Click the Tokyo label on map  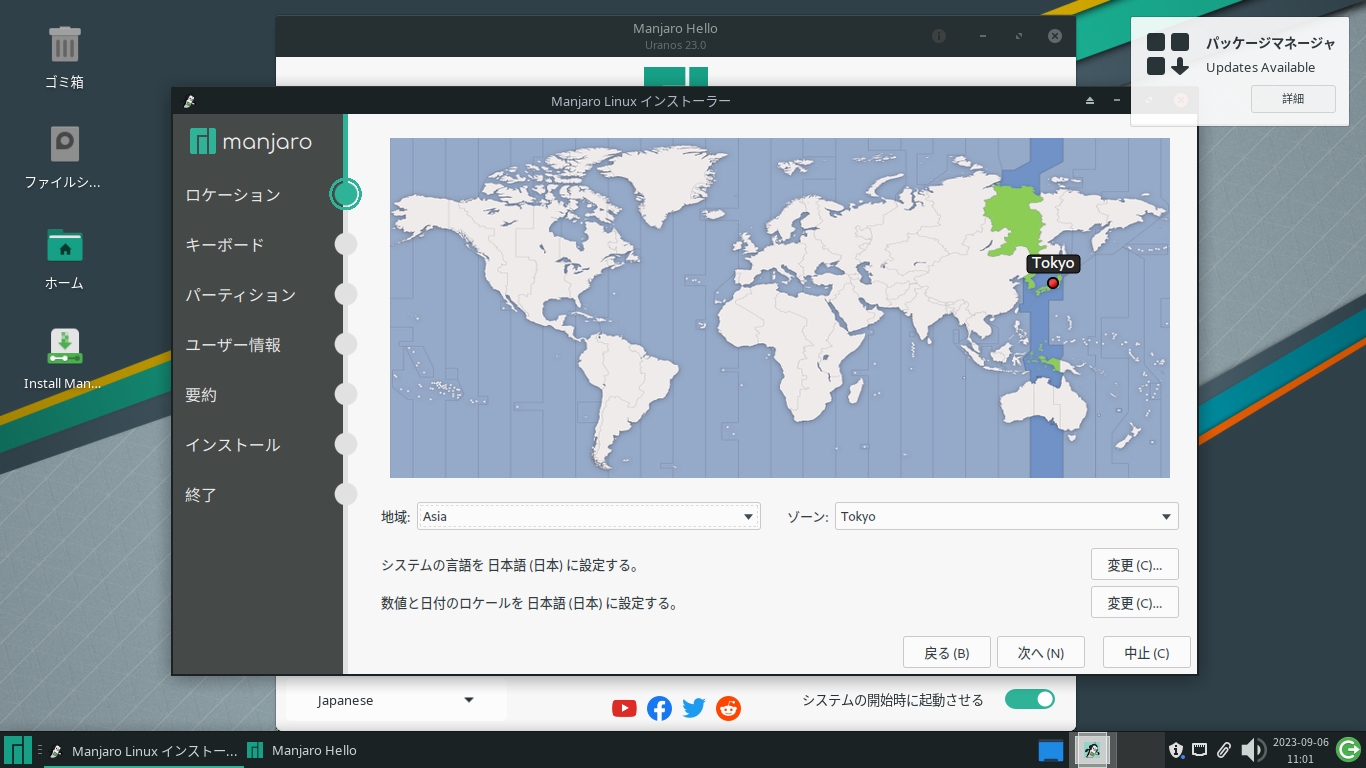tap(1053, 263)
